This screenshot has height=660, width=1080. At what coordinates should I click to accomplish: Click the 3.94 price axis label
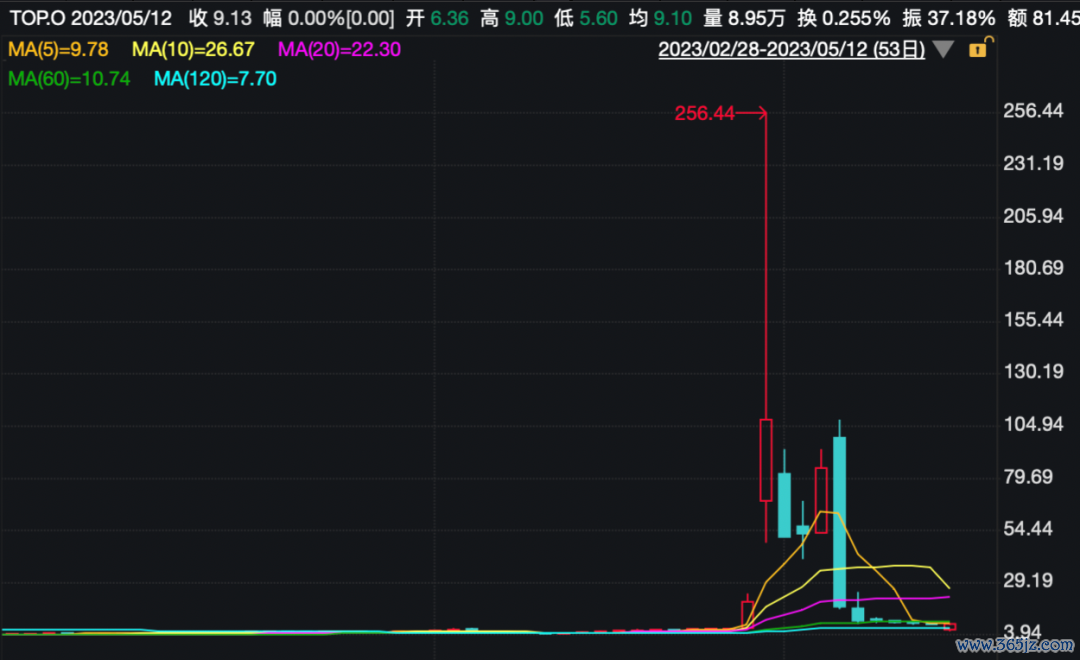pos(1022,632)
